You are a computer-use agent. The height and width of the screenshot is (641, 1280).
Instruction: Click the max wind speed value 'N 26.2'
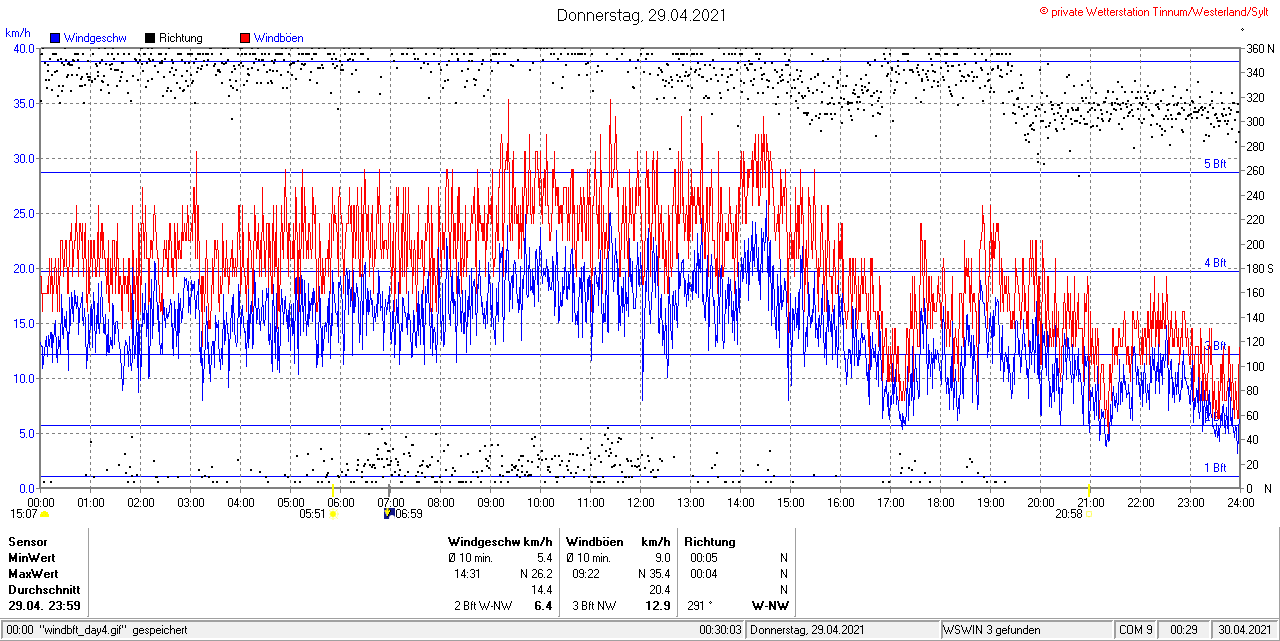click(536, 574)
